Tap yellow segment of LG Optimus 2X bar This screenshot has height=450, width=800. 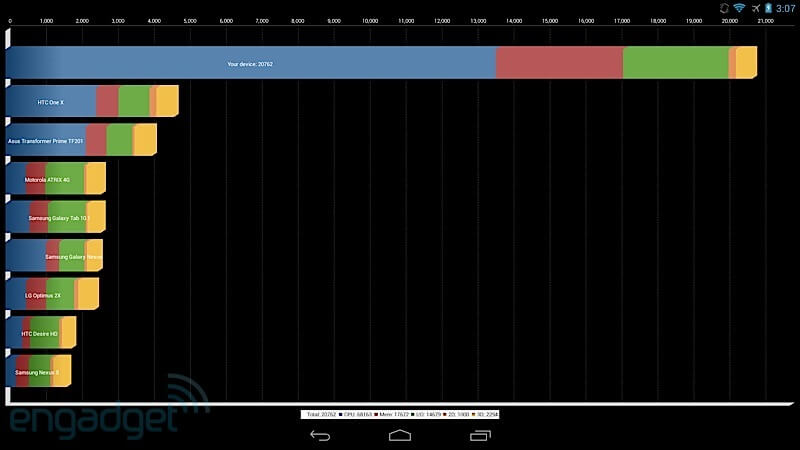(88, 294)
